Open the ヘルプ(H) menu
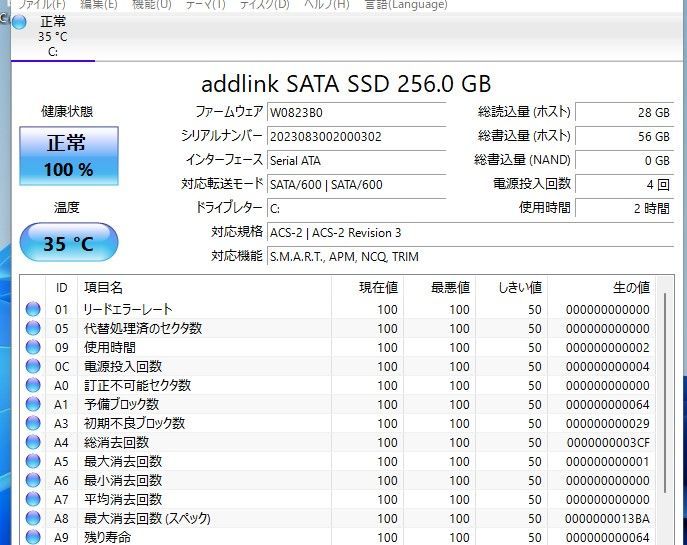 [x=327, y=4]
